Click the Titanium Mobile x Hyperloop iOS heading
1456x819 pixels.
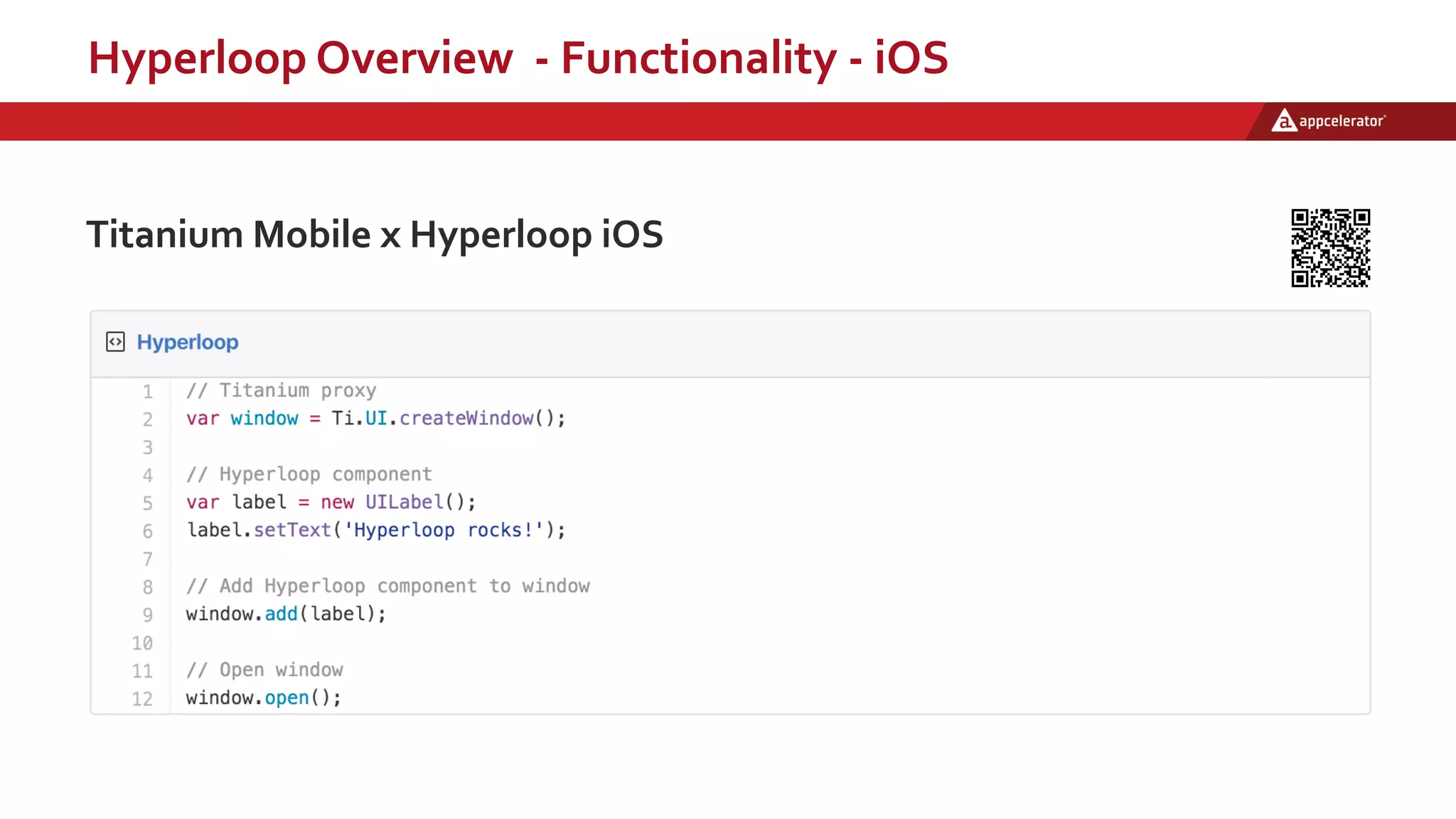point(375,235)
